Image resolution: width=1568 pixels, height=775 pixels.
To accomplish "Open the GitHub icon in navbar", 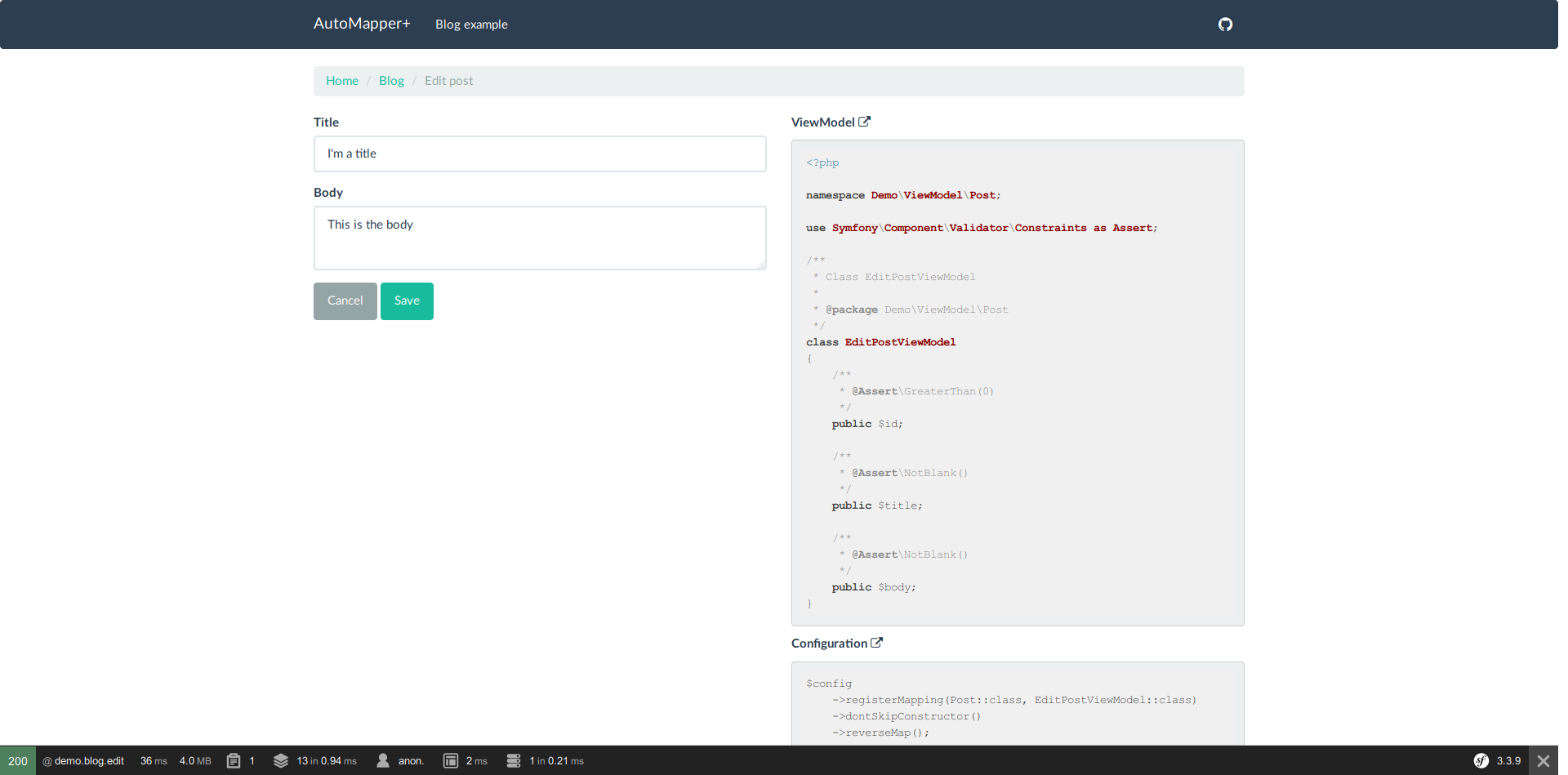I will [1225, 24].
